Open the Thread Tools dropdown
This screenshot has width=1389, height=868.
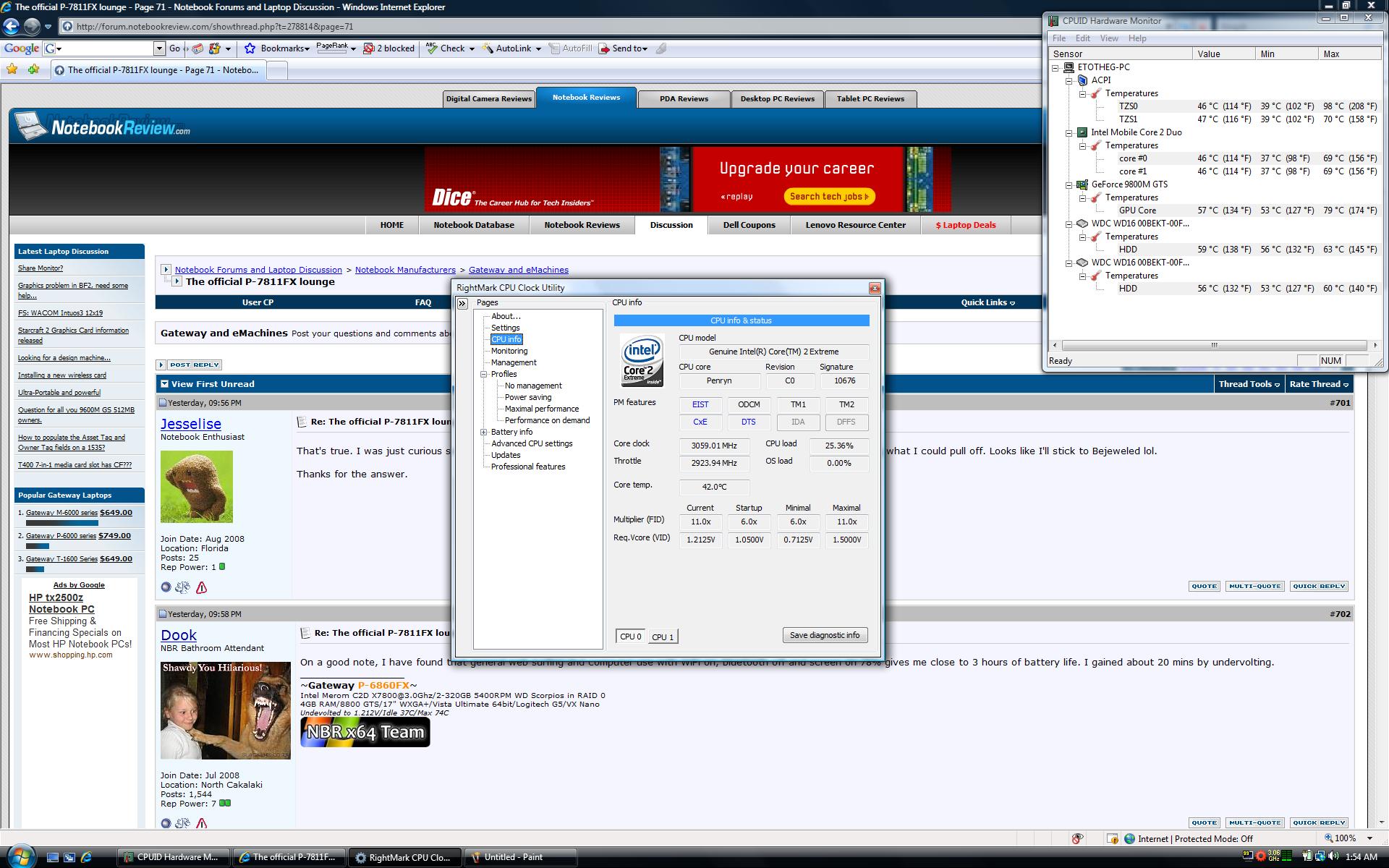click(x=1249, y=384)
